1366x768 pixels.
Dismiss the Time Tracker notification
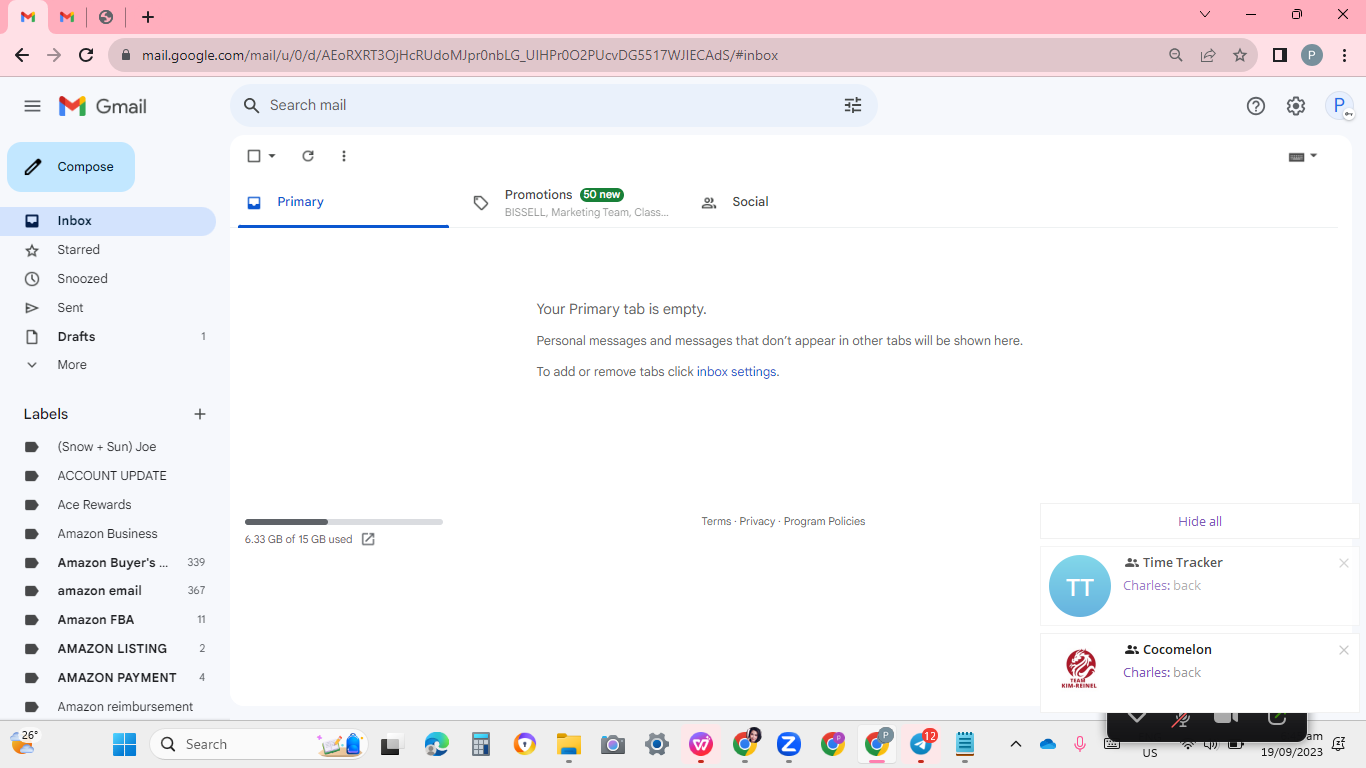1344,563
